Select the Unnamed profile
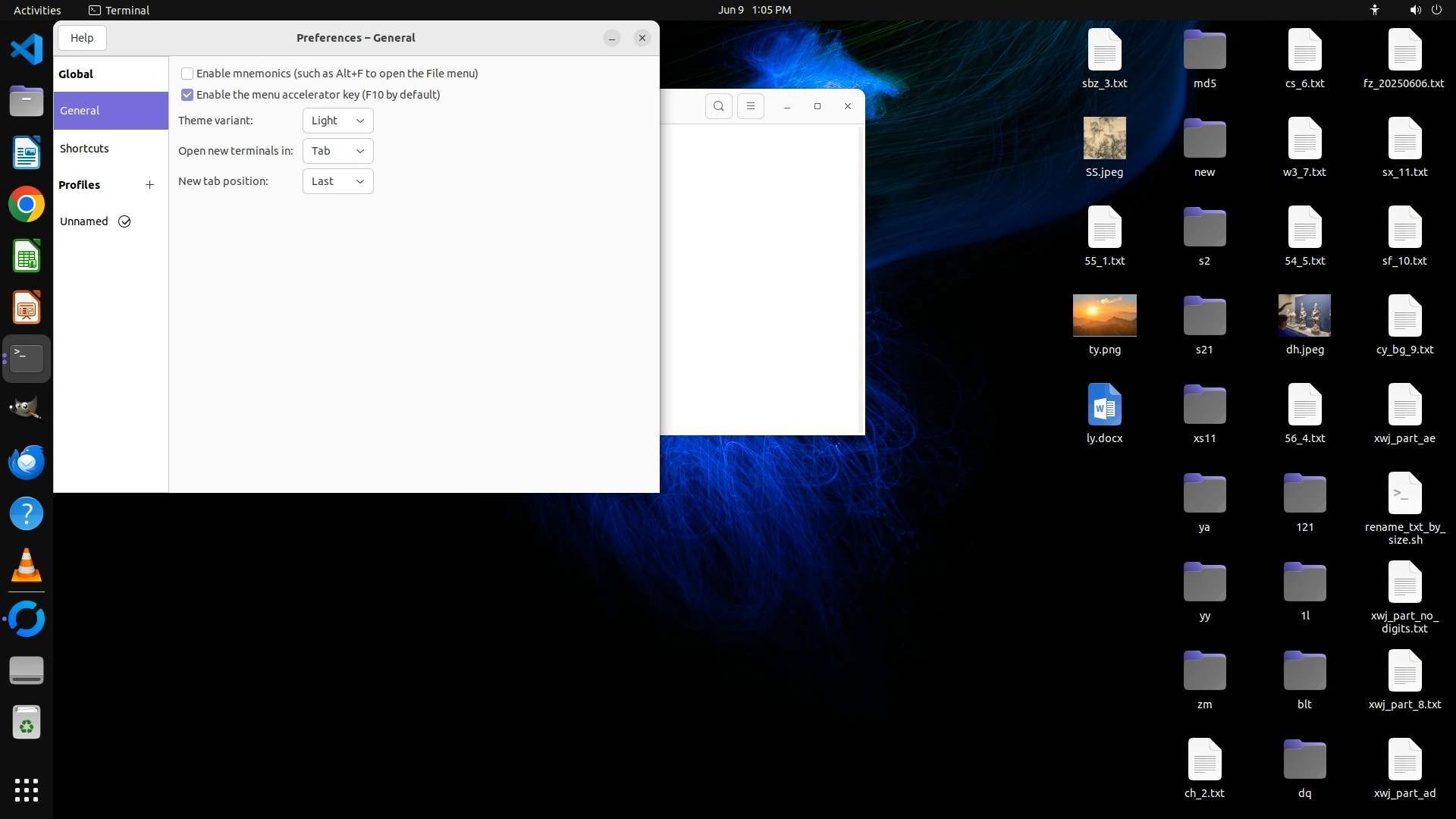The height and width of the screenshot is (819, 1456). pyautogui.click(x=84, y=221)
